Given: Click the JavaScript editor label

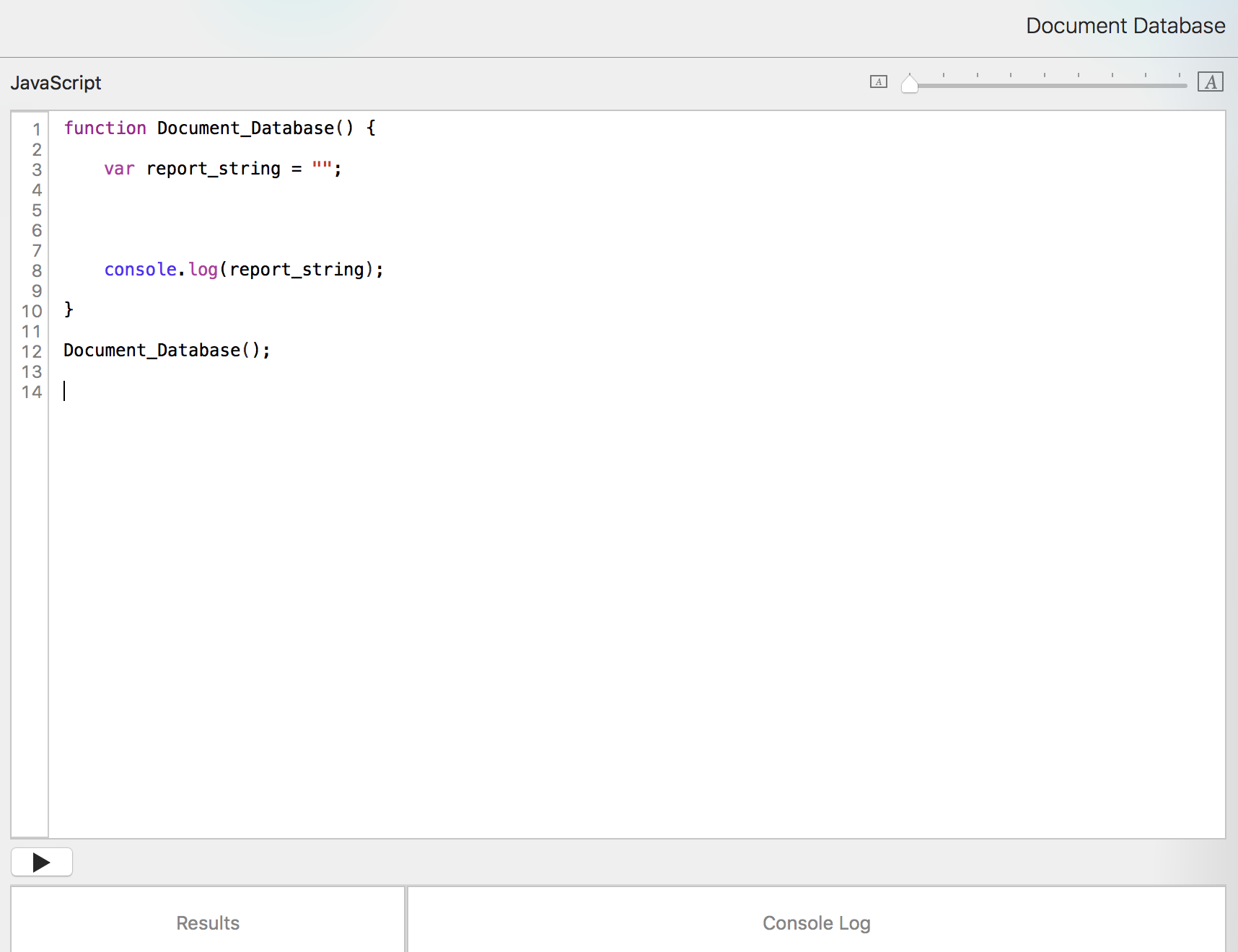Looking at the screenshot, I should click(56, 83).
